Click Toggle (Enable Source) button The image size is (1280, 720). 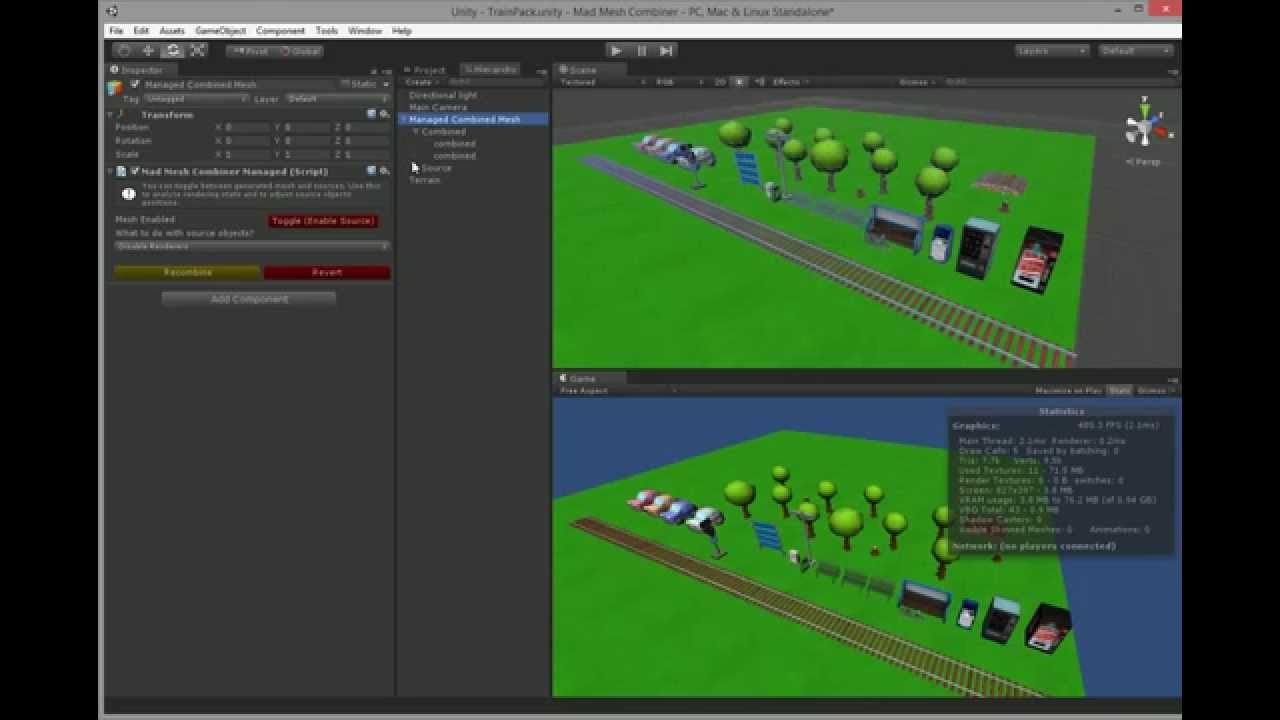[x=323, y=221]
